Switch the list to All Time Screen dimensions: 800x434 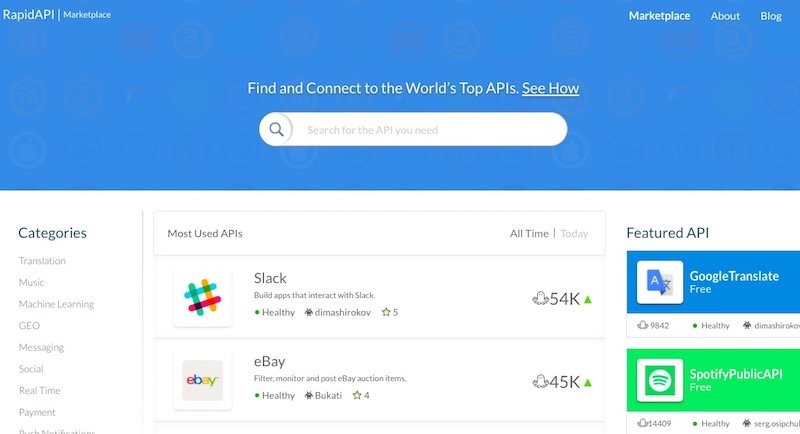tap(529, 233)
